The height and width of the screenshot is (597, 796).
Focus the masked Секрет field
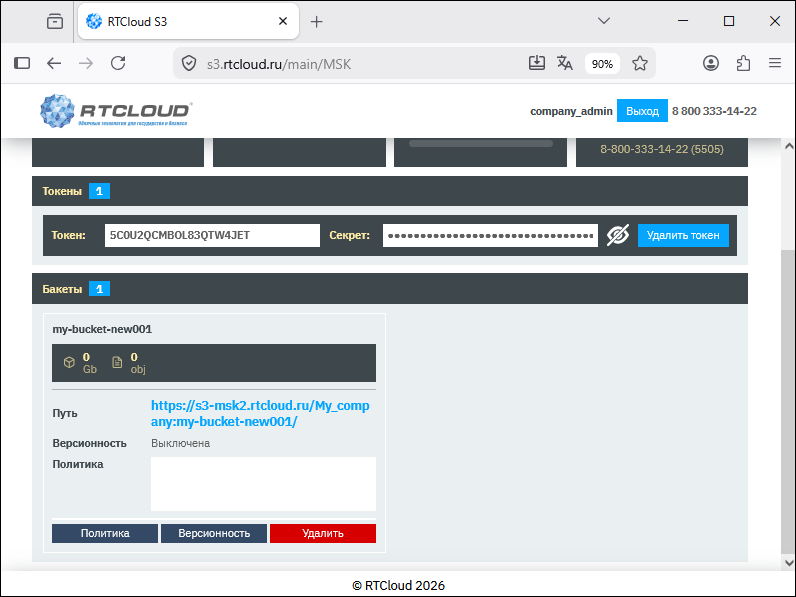[x=490, y=236]
